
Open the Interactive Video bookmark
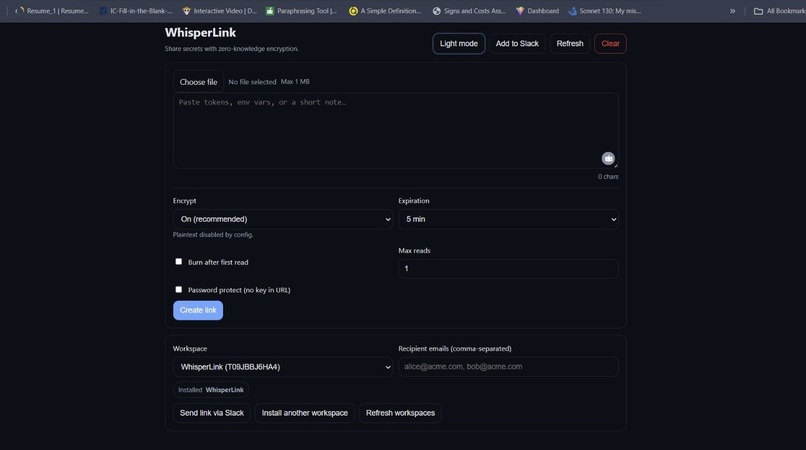point(220,11)
